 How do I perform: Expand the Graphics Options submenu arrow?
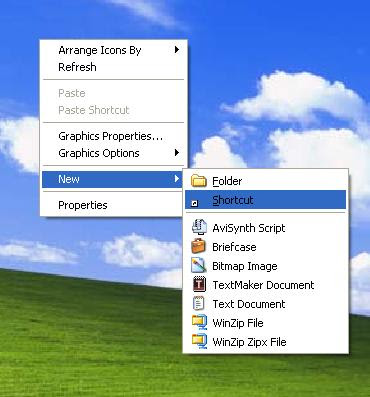pos(177,153)
